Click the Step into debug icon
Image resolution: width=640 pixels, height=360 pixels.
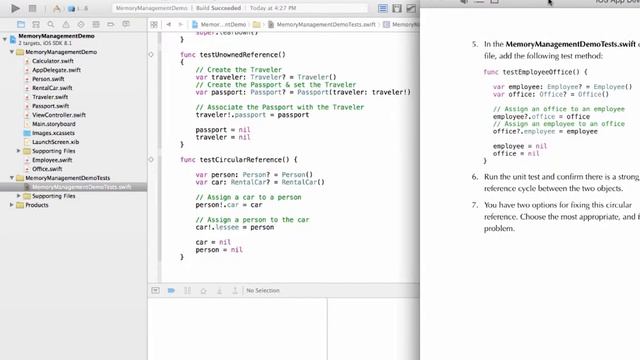[219, 291]
